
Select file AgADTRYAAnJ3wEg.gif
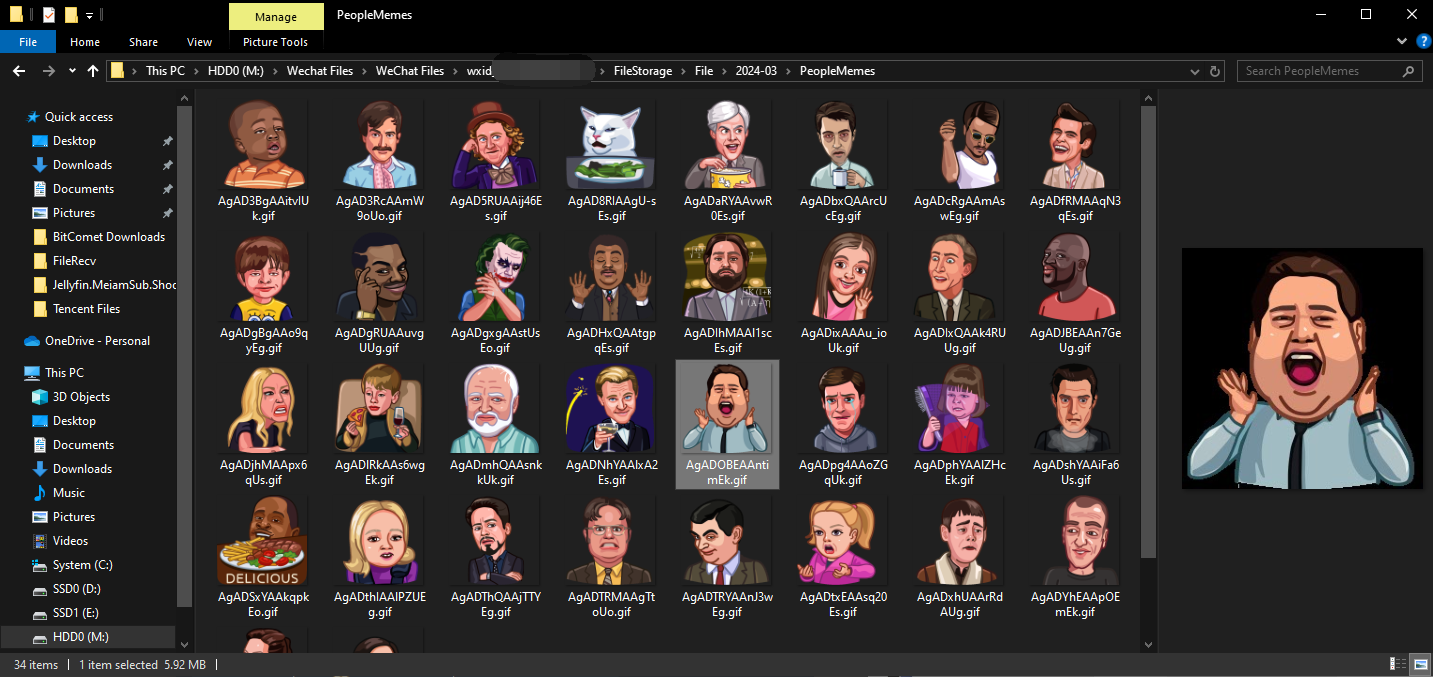[x=727, y=557]
